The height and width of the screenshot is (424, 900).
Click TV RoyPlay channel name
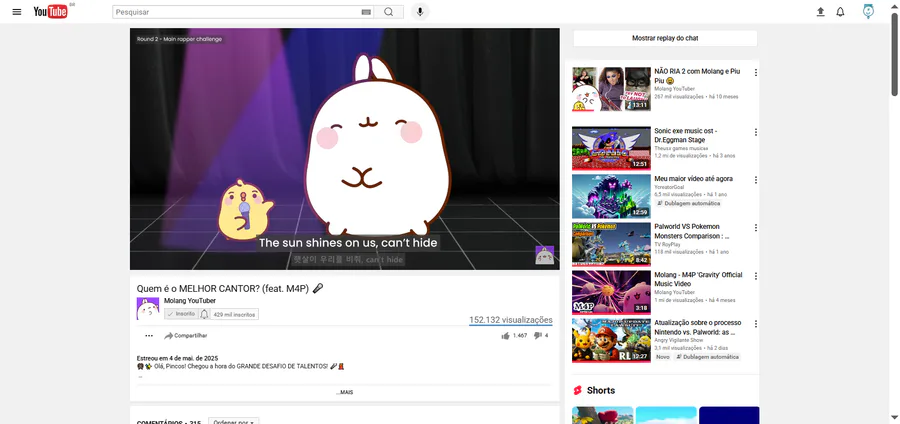click(x=666, y=244)
